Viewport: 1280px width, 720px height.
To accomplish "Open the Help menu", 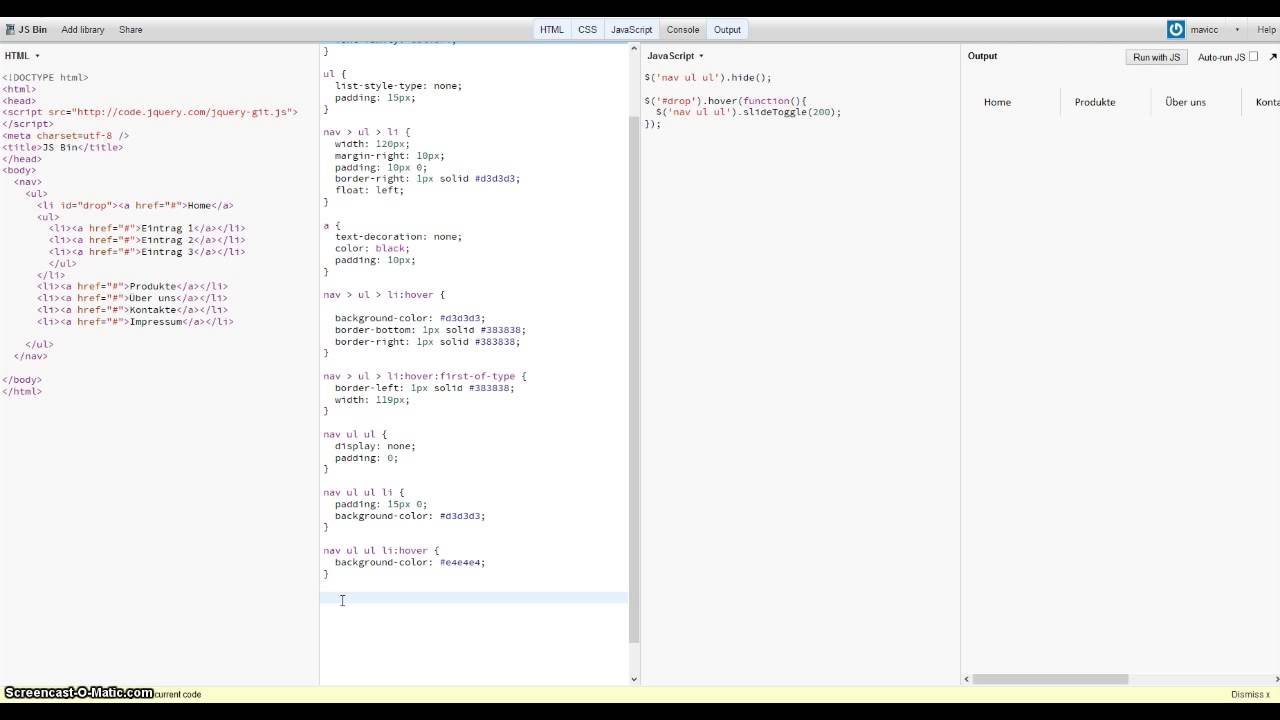I will coord(1266,30).
